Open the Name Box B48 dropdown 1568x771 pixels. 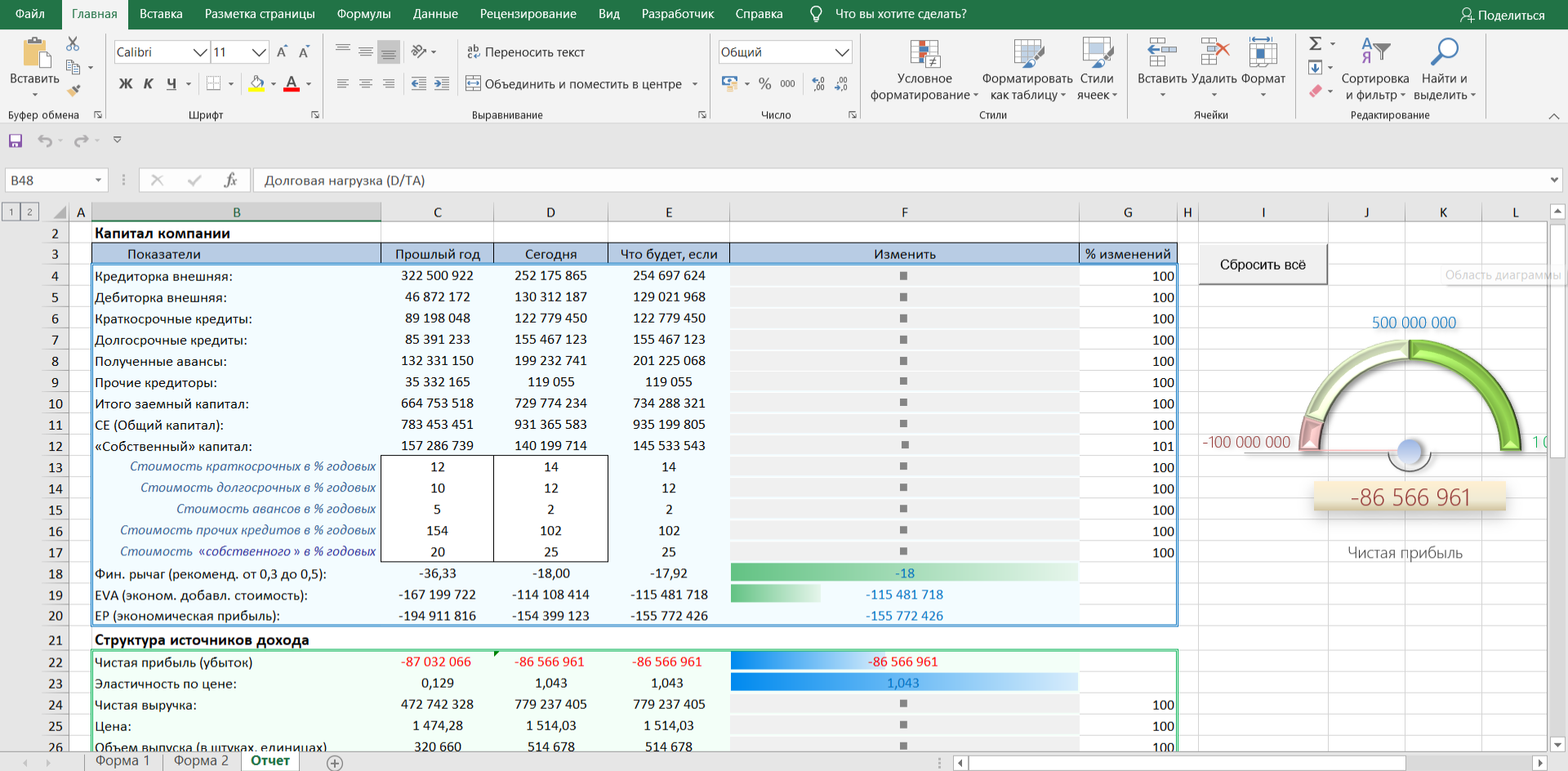pyautogui.click(x=98, y=180)
